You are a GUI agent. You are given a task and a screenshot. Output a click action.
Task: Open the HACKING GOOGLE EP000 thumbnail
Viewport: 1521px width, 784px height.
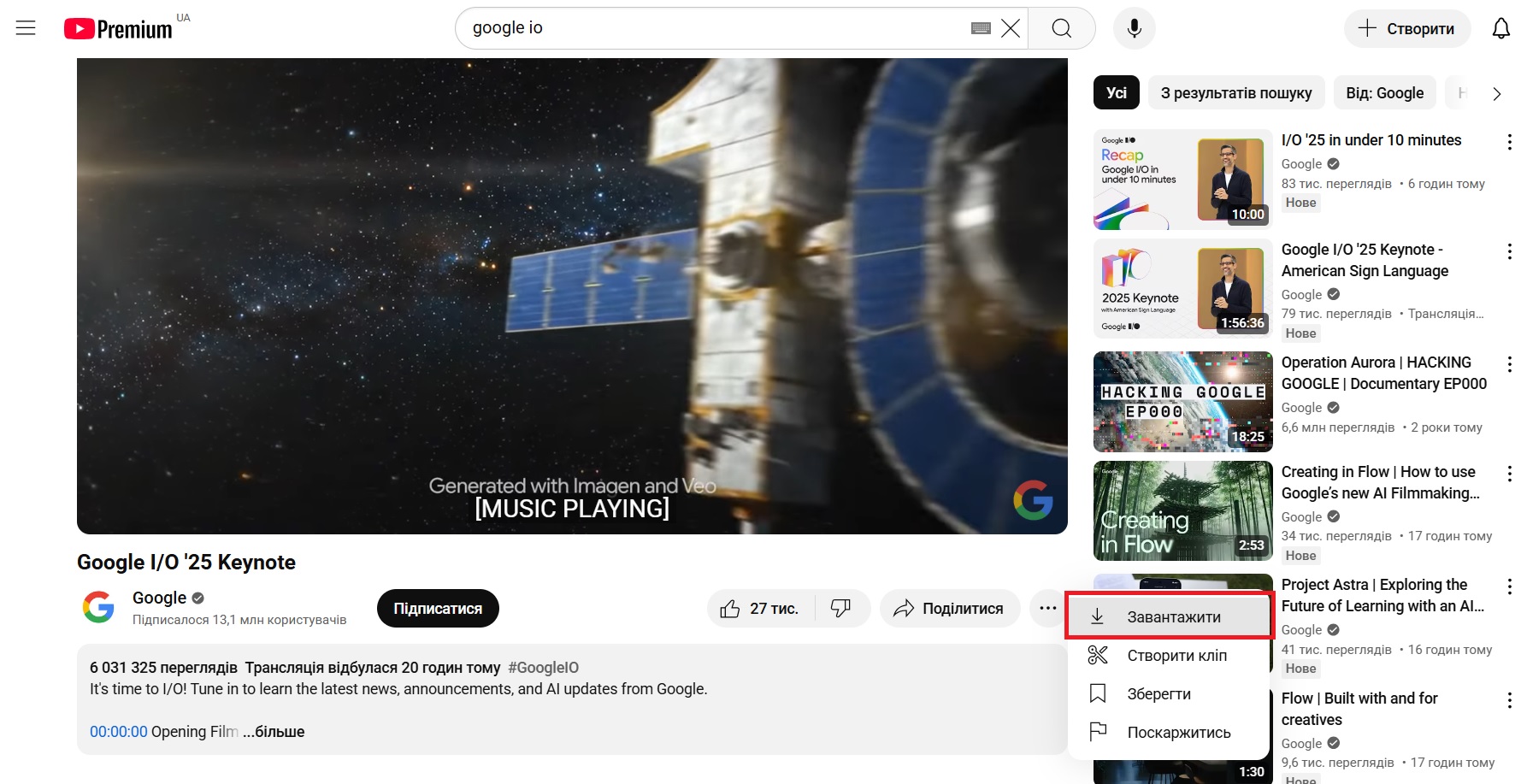1183,402
